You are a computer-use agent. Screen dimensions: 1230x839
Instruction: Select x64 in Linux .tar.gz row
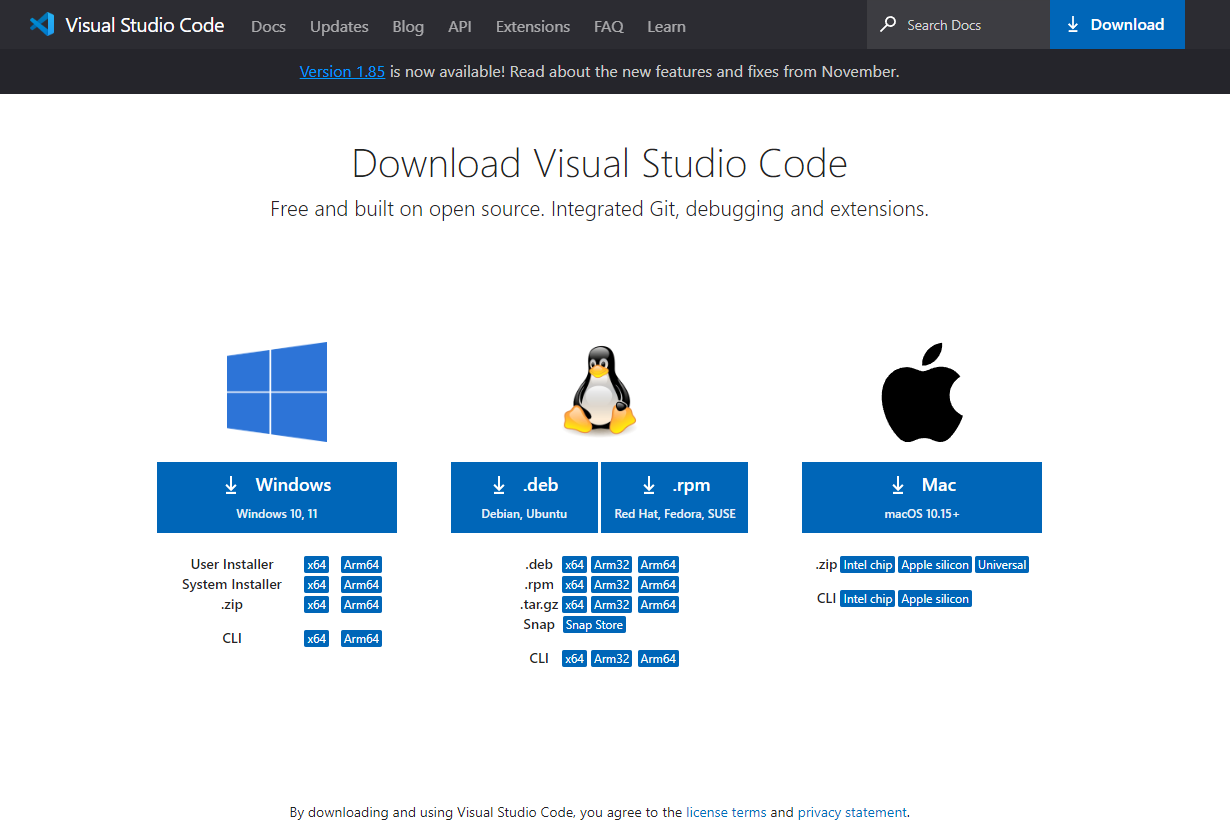(x=575, y=605)
